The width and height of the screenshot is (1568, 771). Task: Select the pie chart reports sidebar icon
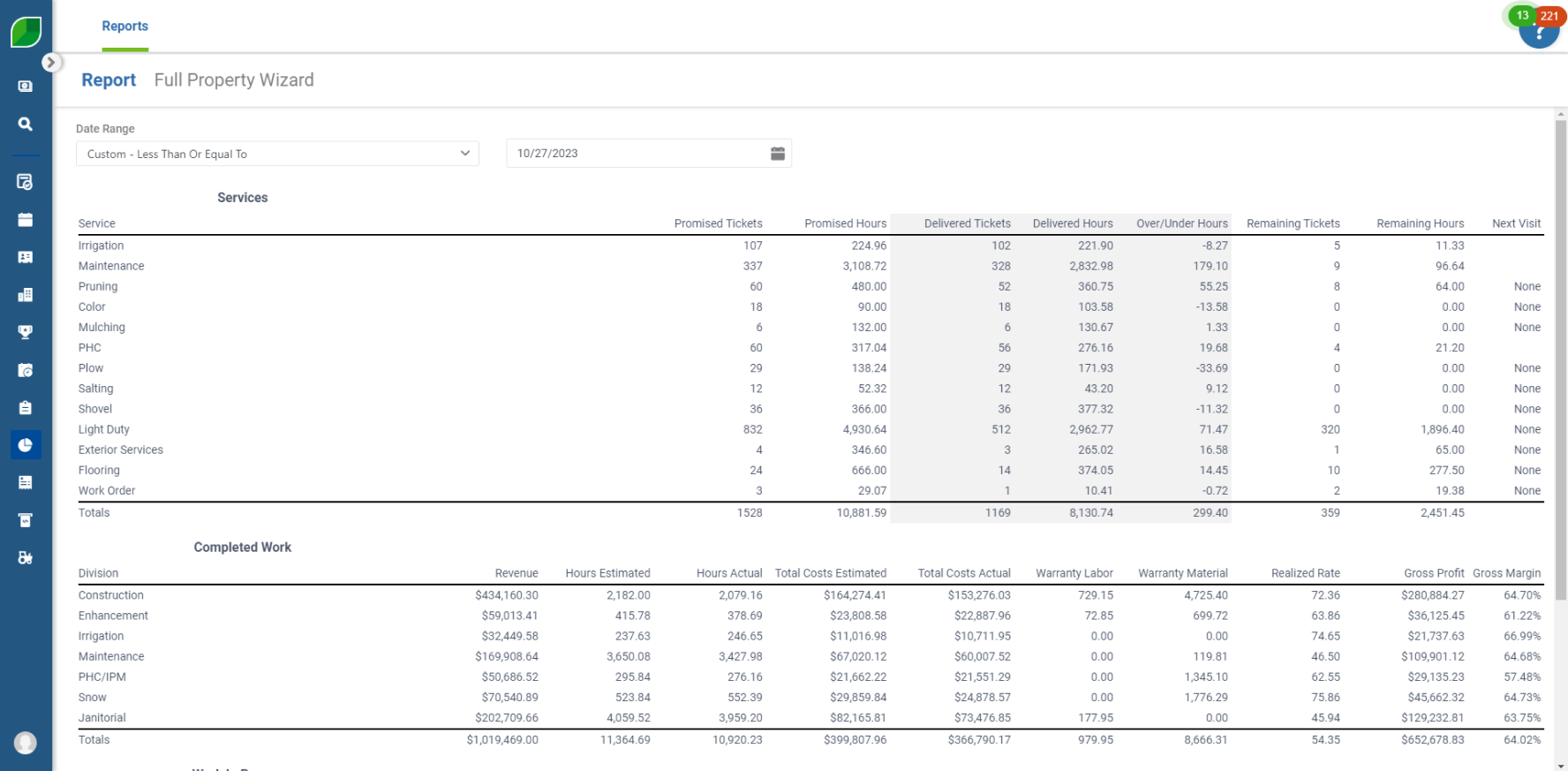26,445
